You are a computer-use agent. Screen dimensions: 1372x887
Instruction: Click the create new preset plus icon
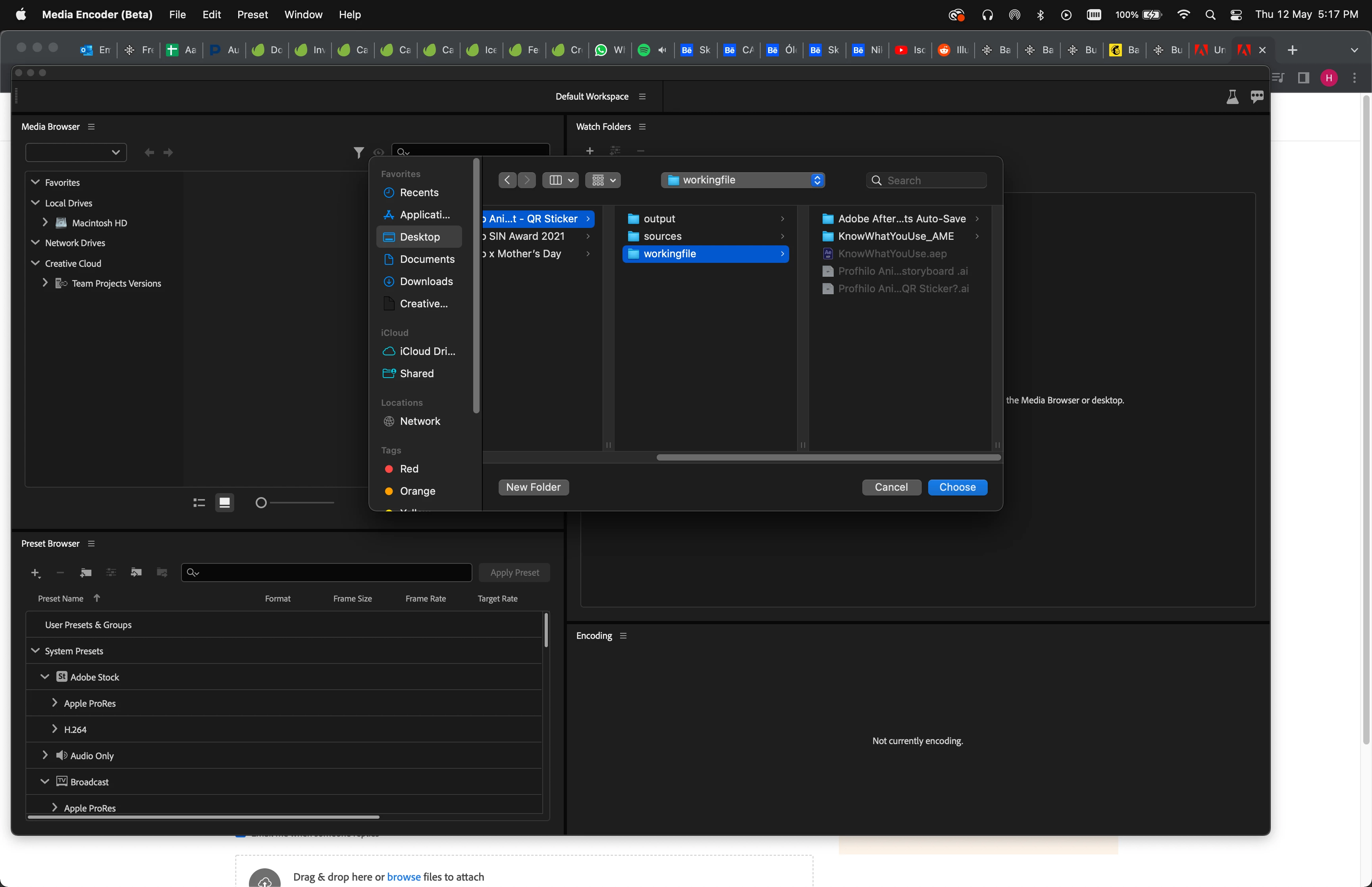tap(35, 573)
